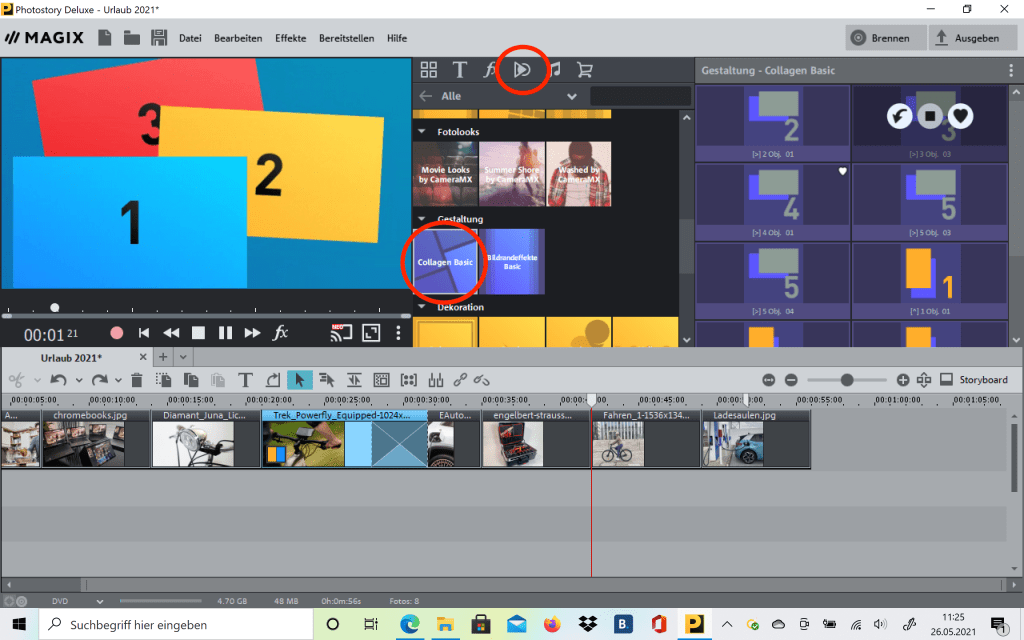Collapse the Fotolooks section
The image size is (1024, 640).
pyautogui.click(x=422, y=131)
